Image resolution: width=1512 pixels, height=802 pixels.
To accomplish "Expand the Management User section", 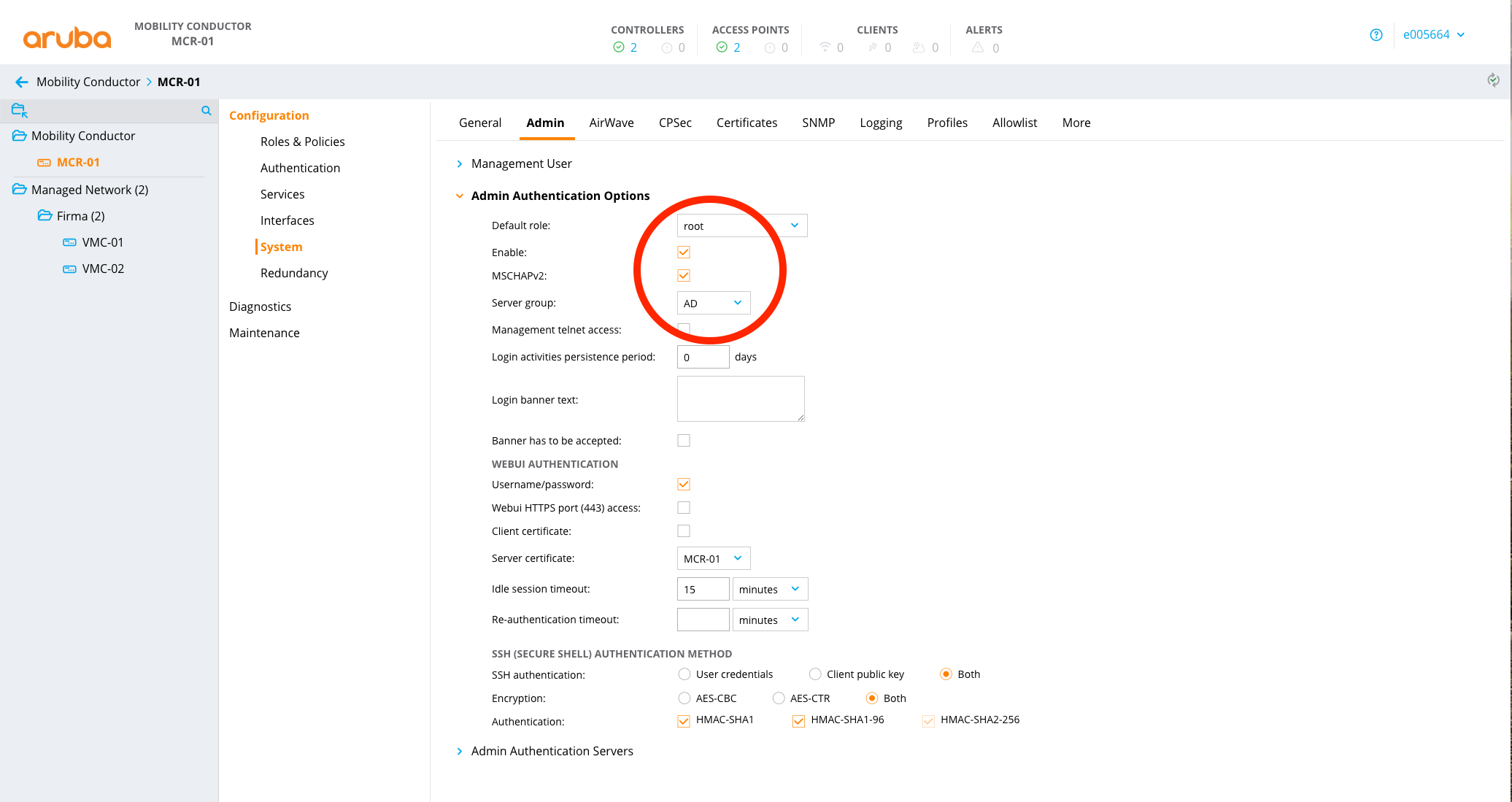I will point(521,163).
